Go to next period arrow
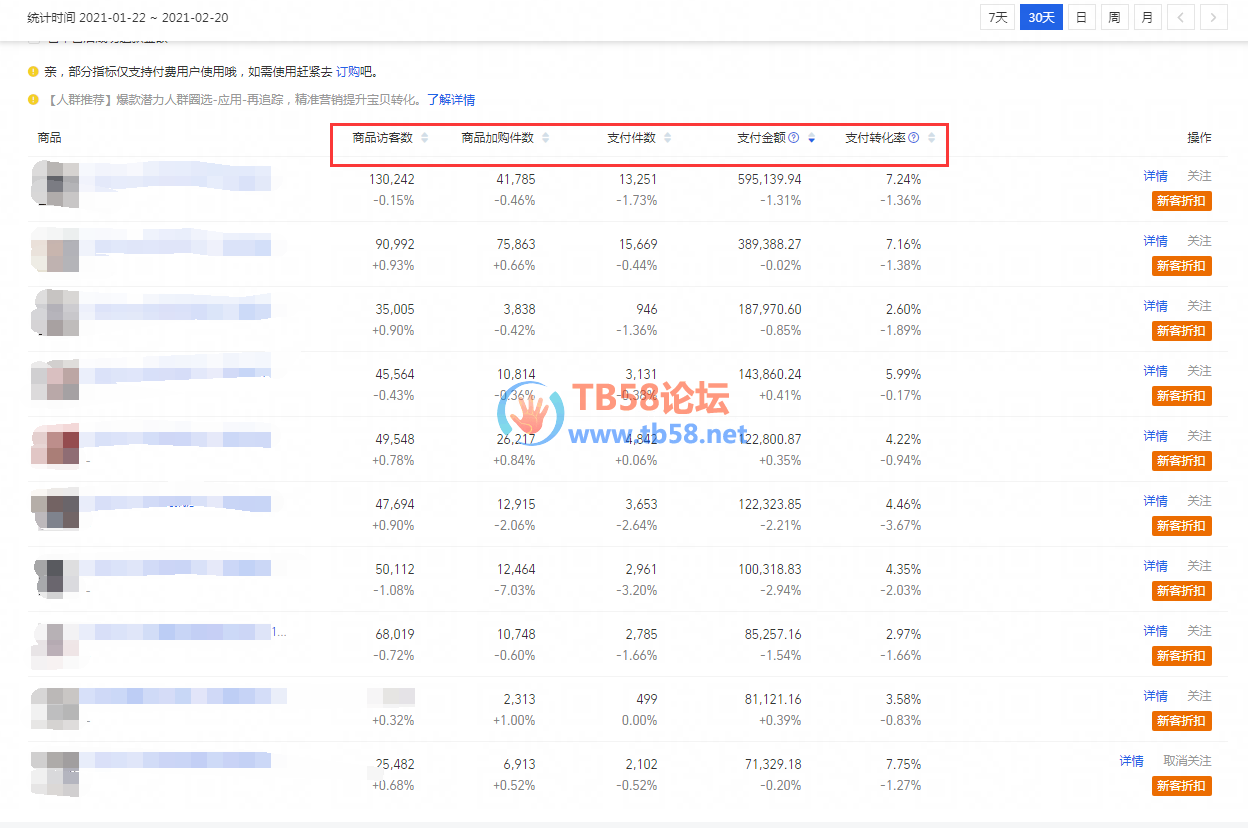This screenshot has height=828, width=1248. click(x=1214, y=17)
